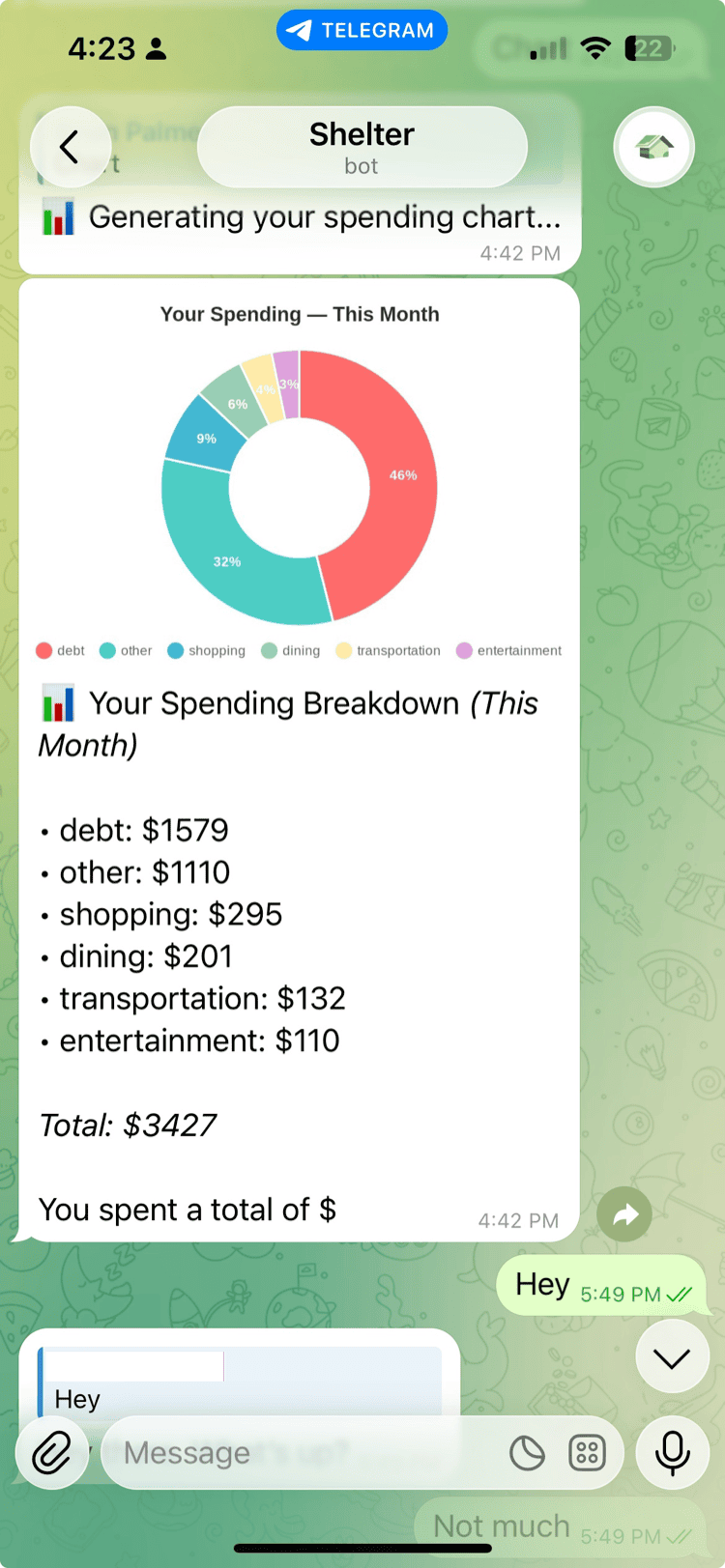725x1568 pixels.
Task: Tap the paperclip attachment icon
Action: (52, 1452)
